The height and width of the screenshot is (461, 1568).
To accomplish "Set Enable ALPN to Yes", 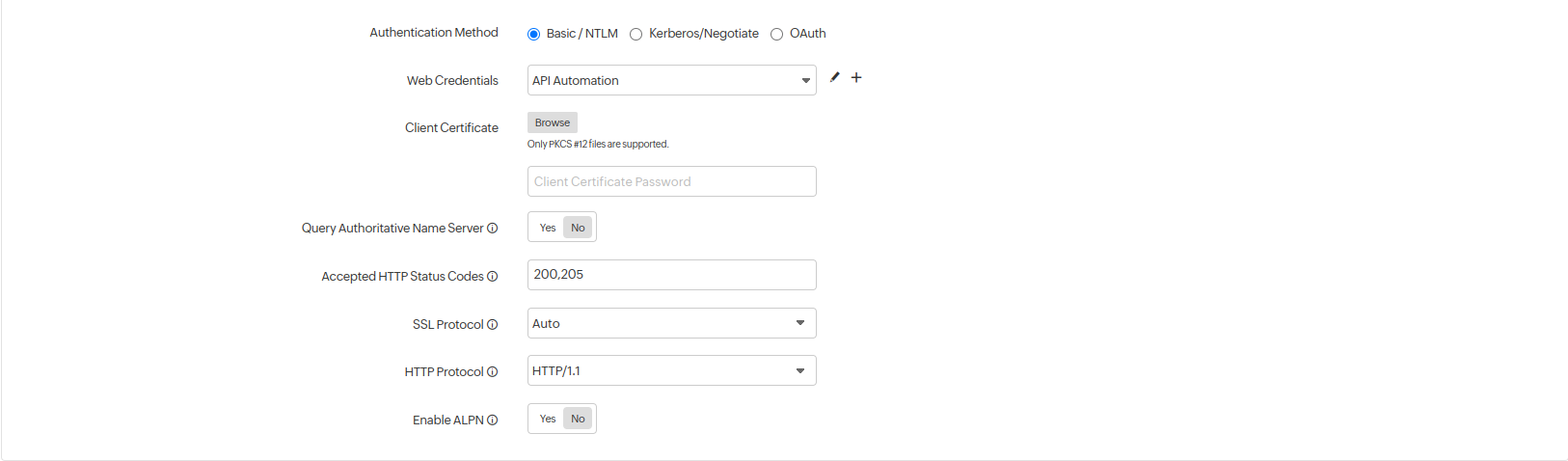I will tap(548, 419).
